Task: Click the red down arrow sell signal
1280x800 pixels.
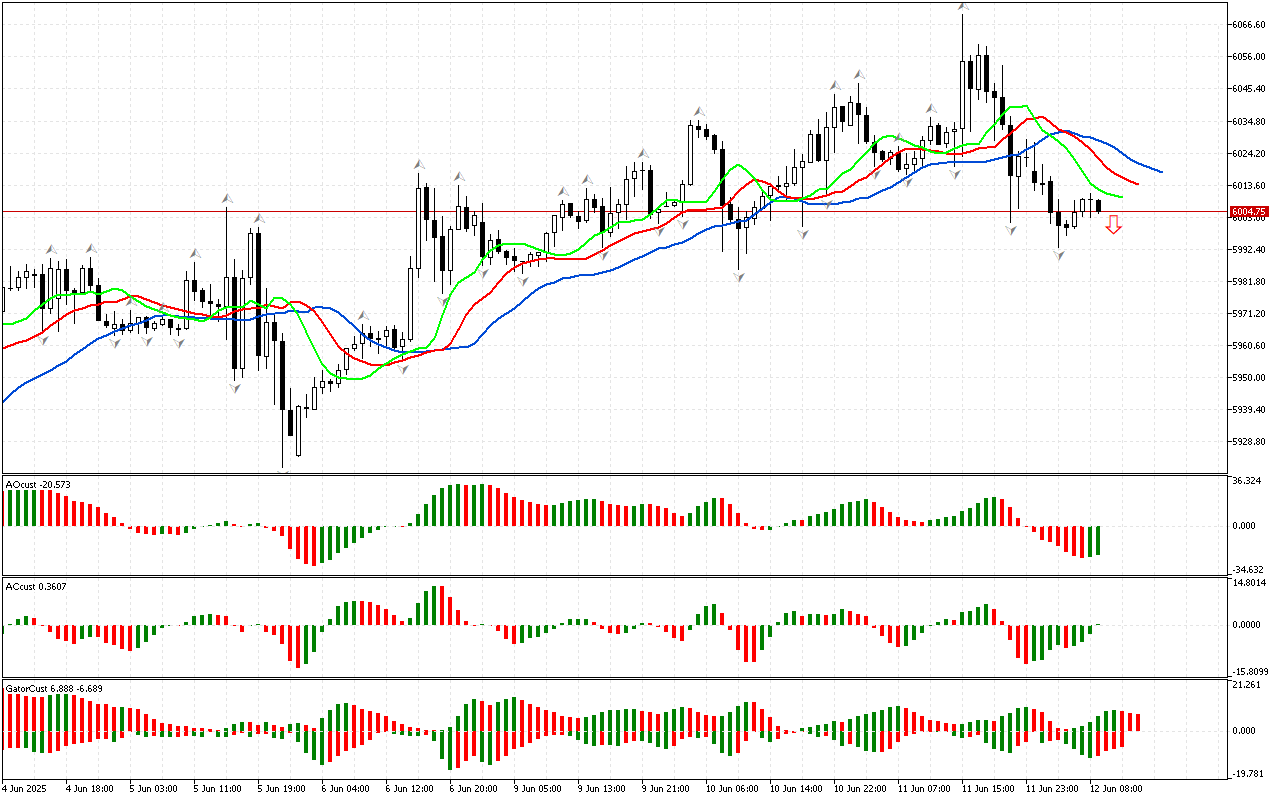Action: [x=1113, y=225]
